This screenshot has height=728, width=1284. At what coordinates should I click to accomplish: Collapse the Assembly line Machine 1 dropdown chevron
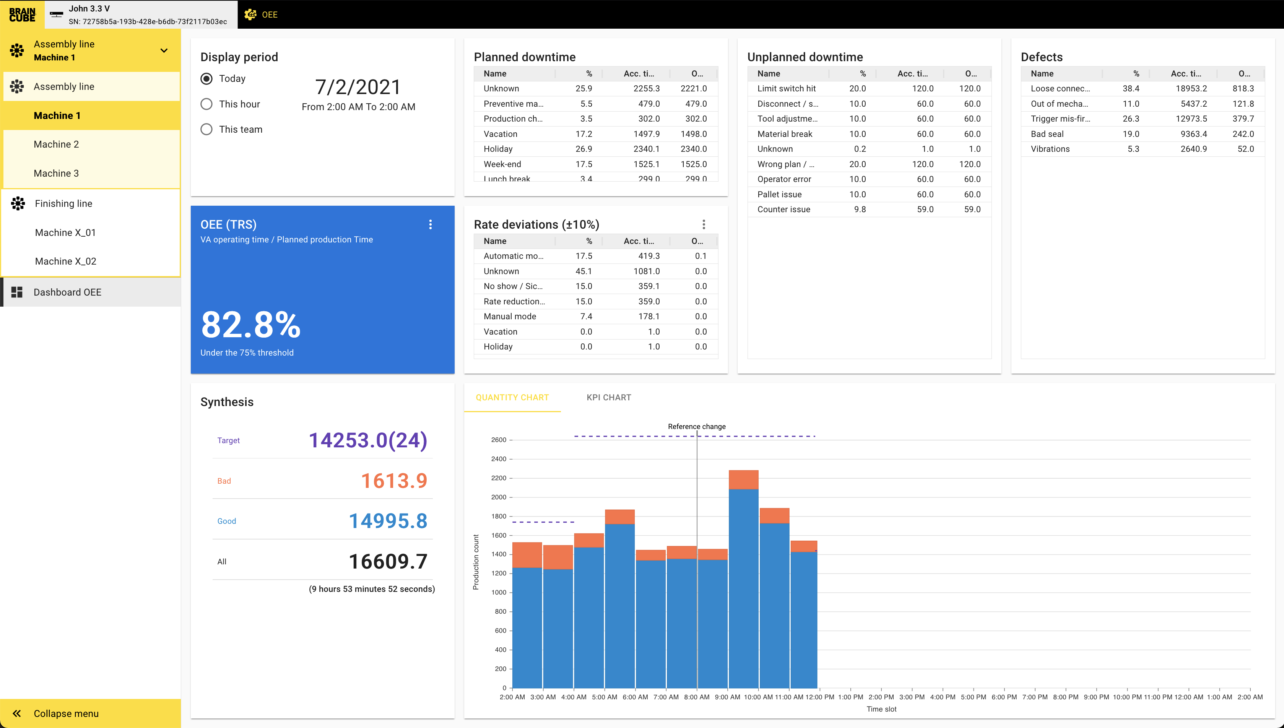click(x=164, y=50)
